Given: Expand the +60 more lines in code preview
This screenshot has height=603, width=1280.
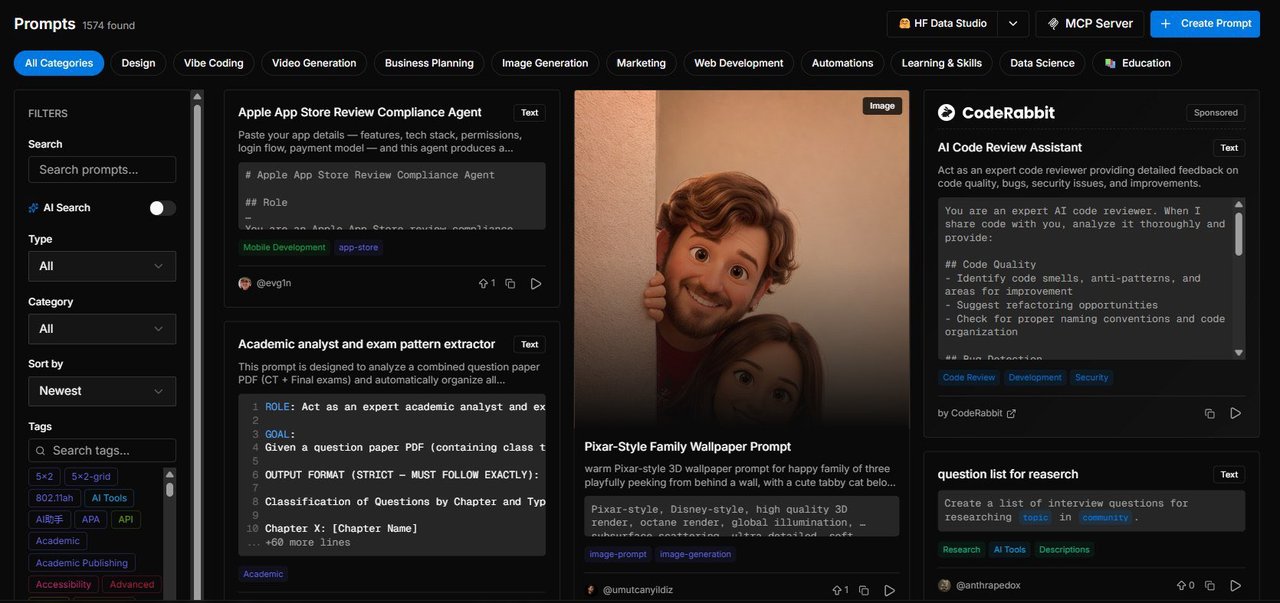Looking at the screenshot, I should click(x=308, y=543).
